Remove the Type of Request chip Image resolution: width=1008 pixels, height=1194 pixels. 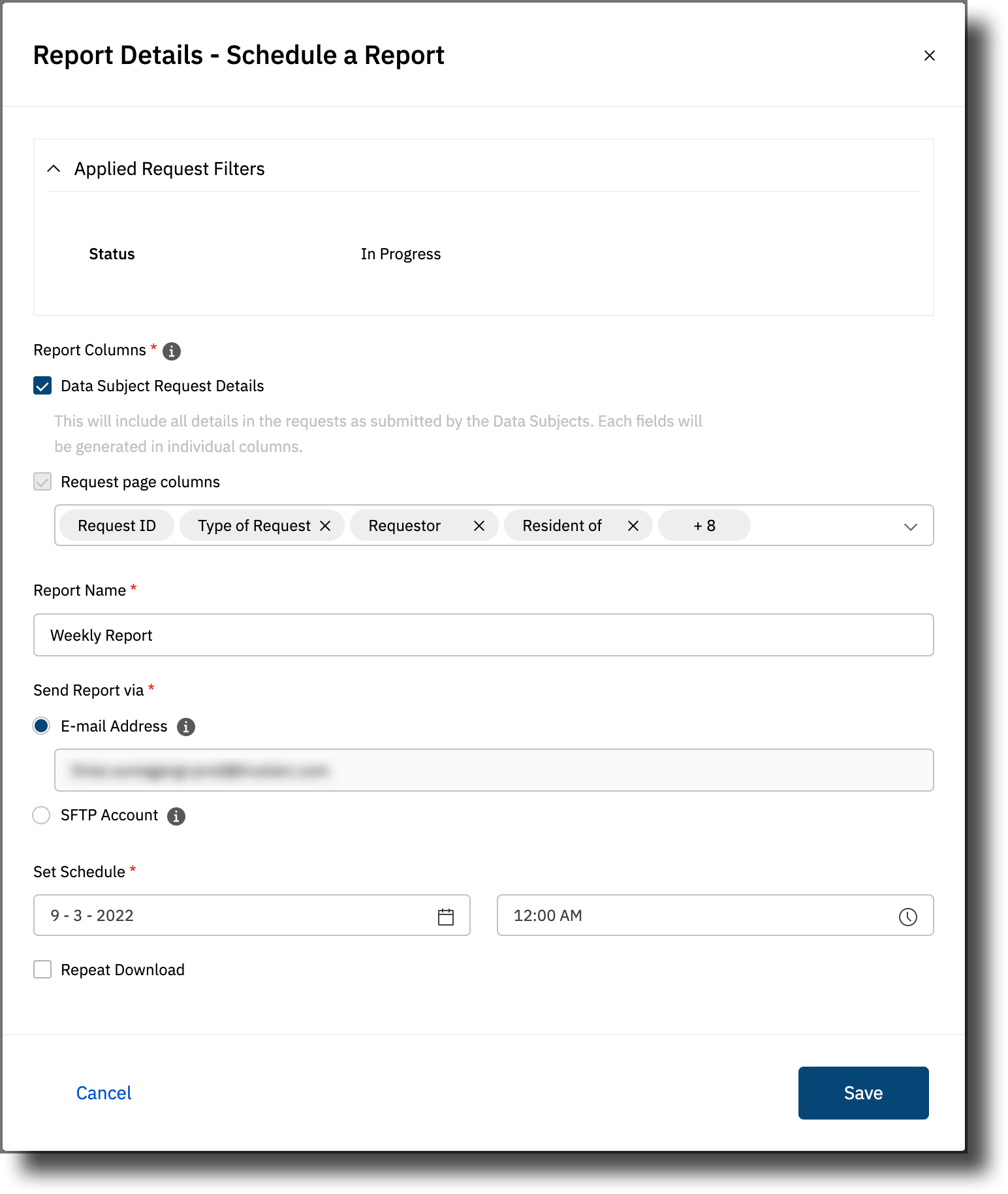325,526
